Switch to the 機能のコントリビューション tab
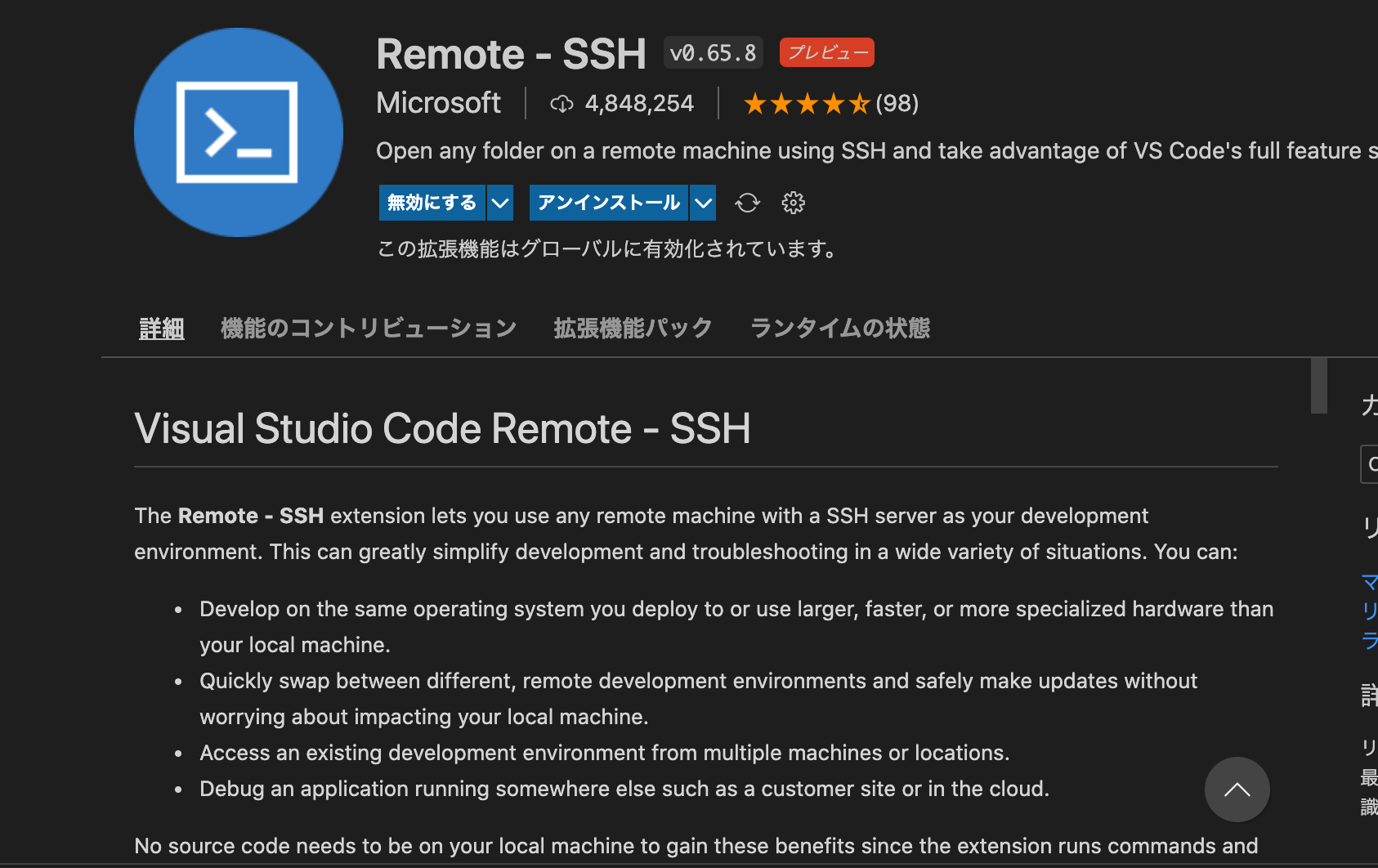The height and width of the screenshot is (868, 1378). pyautogui.click(x=368, y=327)
